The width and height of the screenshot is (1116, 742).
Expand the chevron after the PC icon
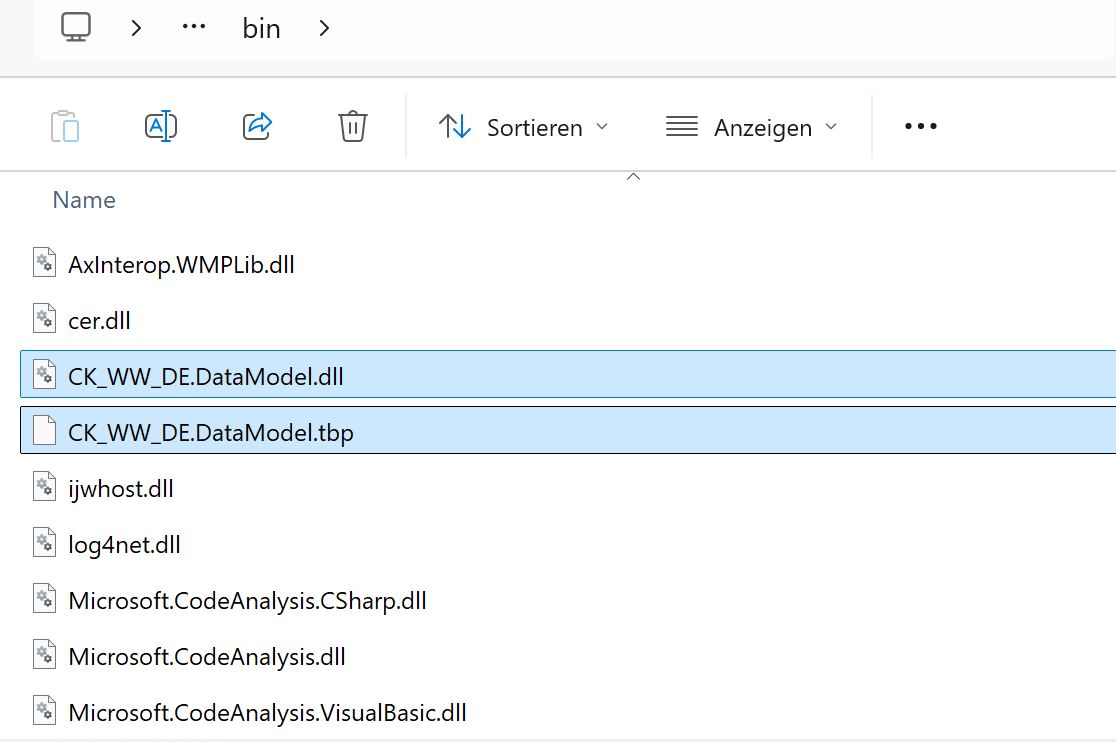coord(137,28)
